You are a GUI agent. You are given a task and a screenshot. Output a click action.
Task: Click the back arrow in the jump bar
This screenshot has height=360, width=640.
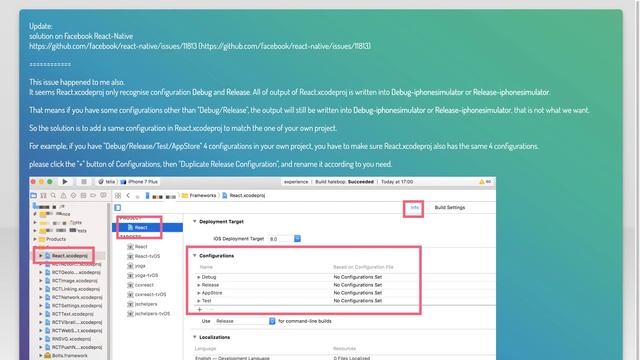(x=128, y=196)
